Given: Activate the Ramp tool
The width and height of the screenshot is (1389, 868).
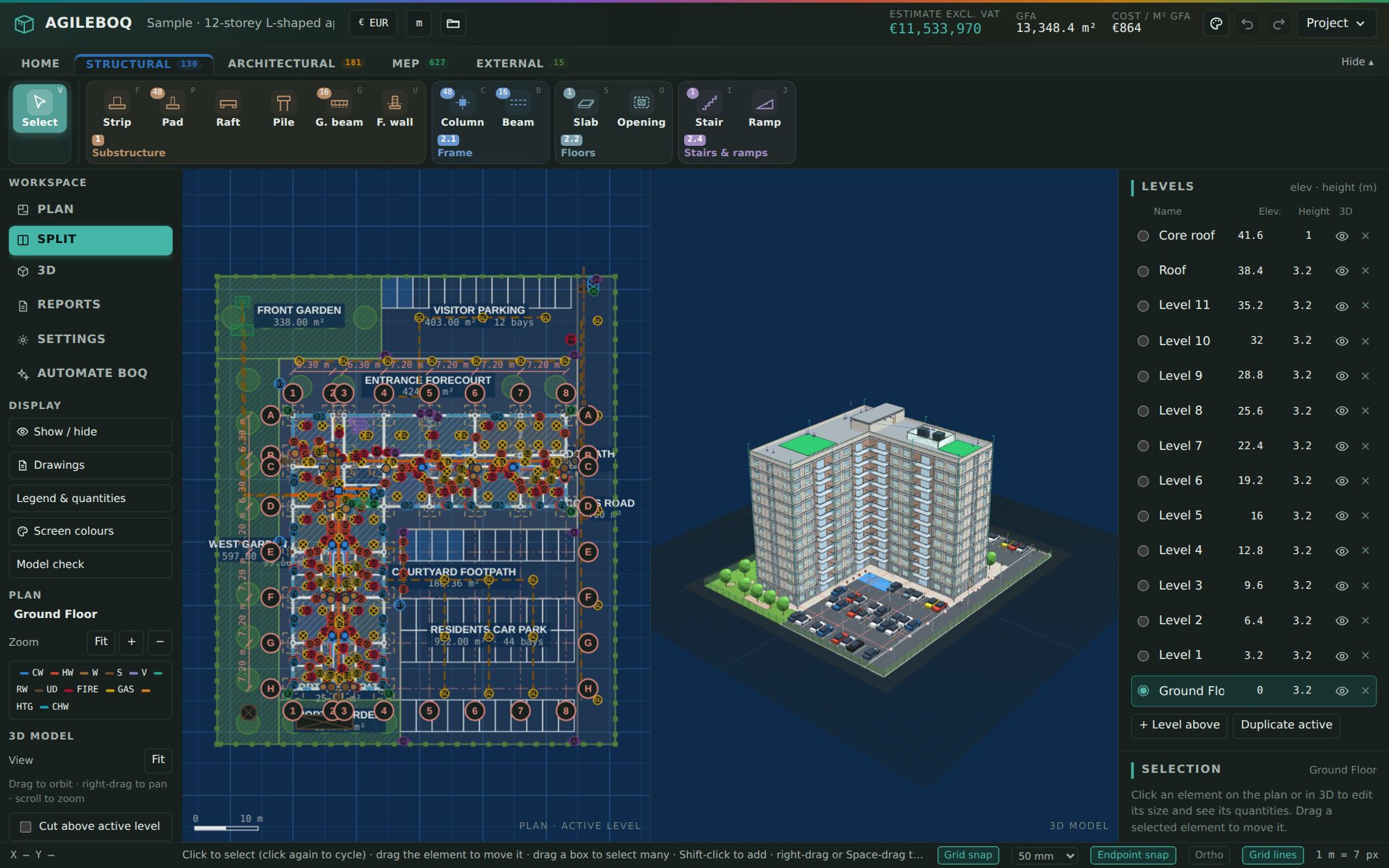Looking at the screenshot, I should 765,110.
